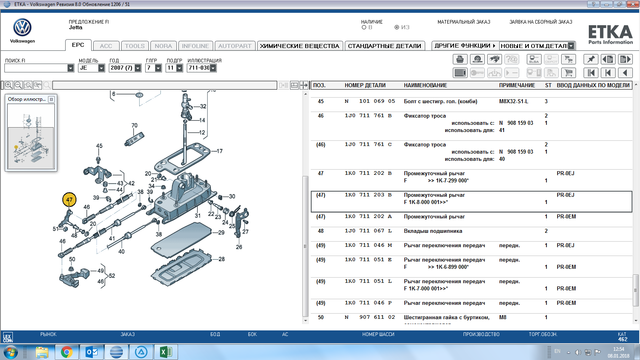Click the double shopping carts icon
640x360 pixels.
pos(569,59)
